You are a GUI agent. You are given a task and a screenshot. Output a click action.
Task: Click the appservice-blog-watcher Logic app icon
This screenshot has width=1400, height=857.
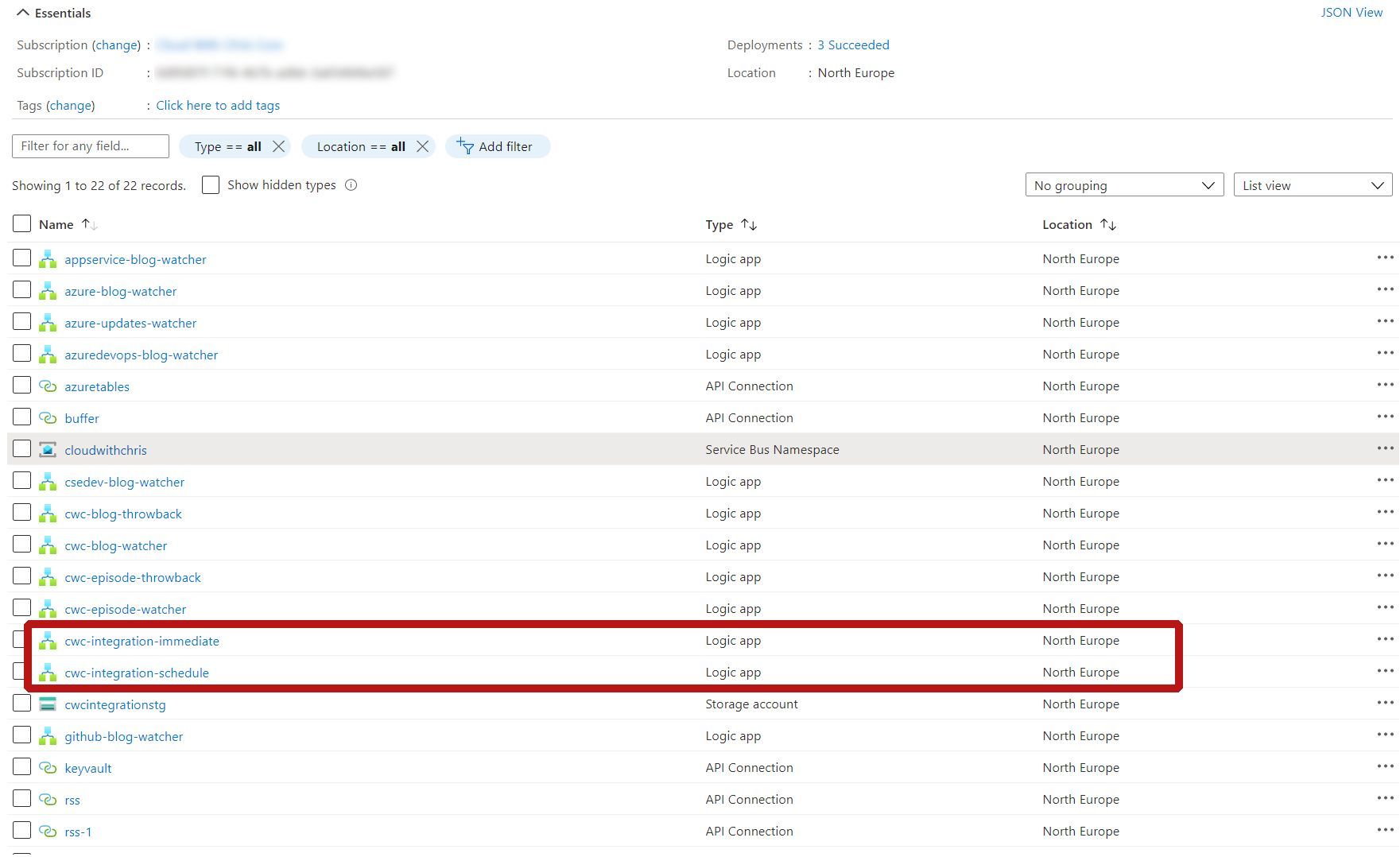tap(48, 259)
